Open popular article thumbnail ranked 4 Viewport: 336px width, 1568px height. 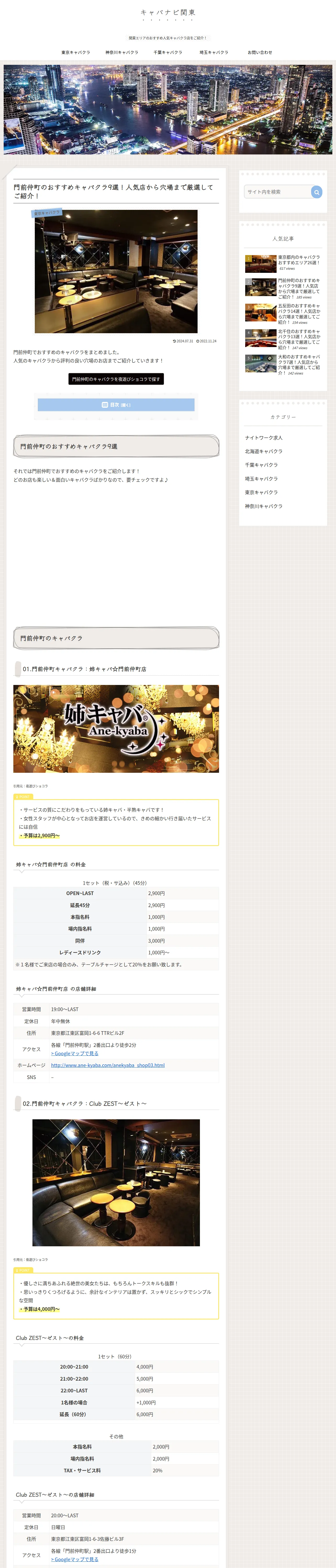coord(260,338)
